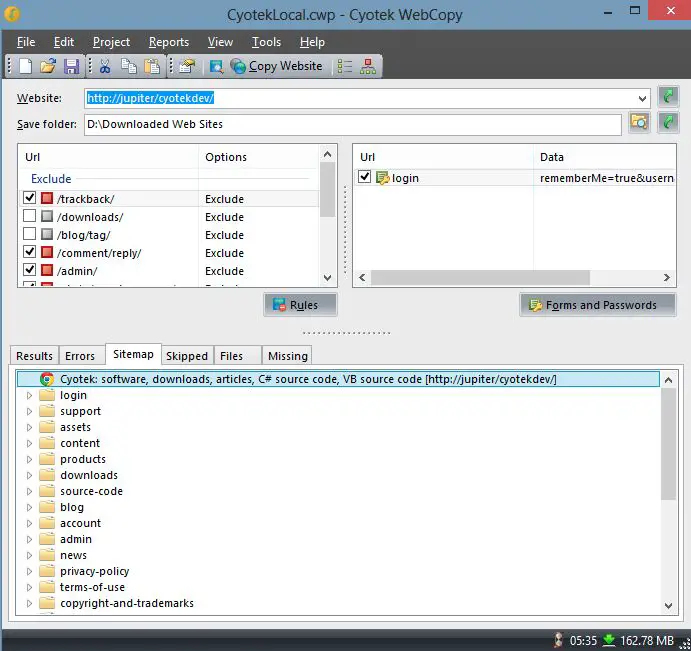Click the 162.78 MB status bar value
The height and width of the screenshot is (651, 691).
coord(646,640)
